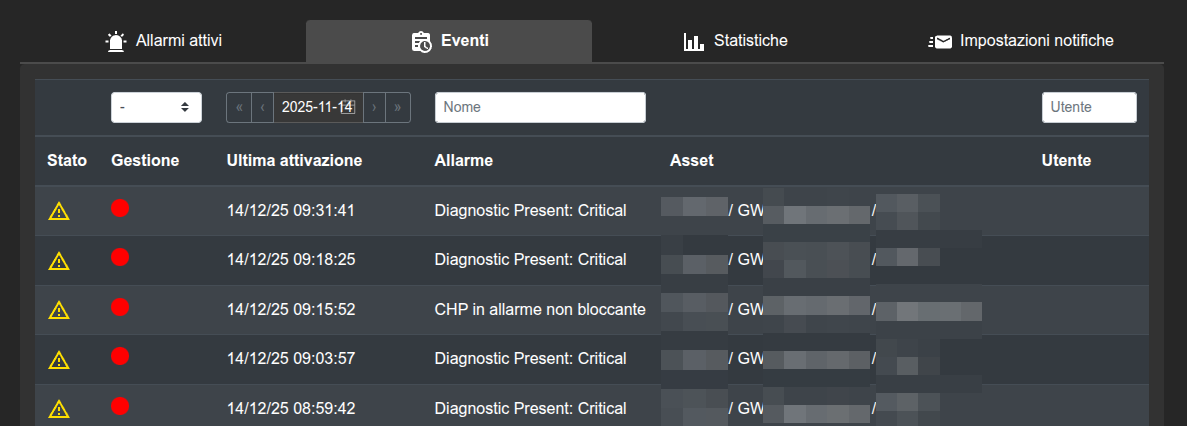Click the yellow warning icon at 09:31:41 row
This screenshot has width=1187, height=426.
[x=59, y=211]
